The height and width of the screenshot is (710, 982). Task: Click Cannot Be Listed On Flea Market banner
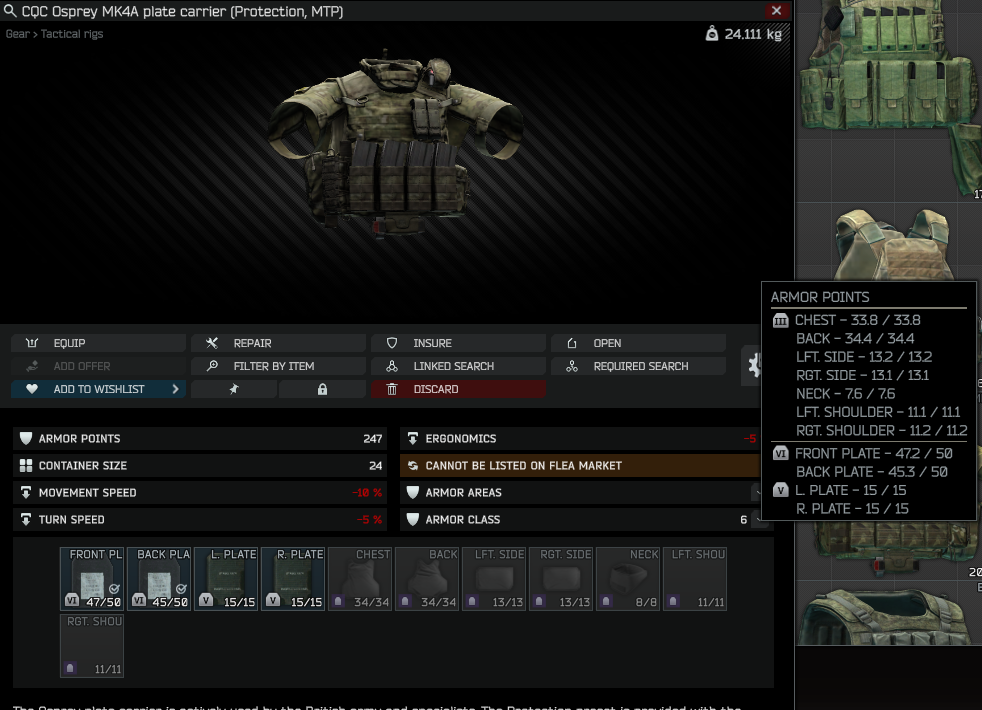580,465
